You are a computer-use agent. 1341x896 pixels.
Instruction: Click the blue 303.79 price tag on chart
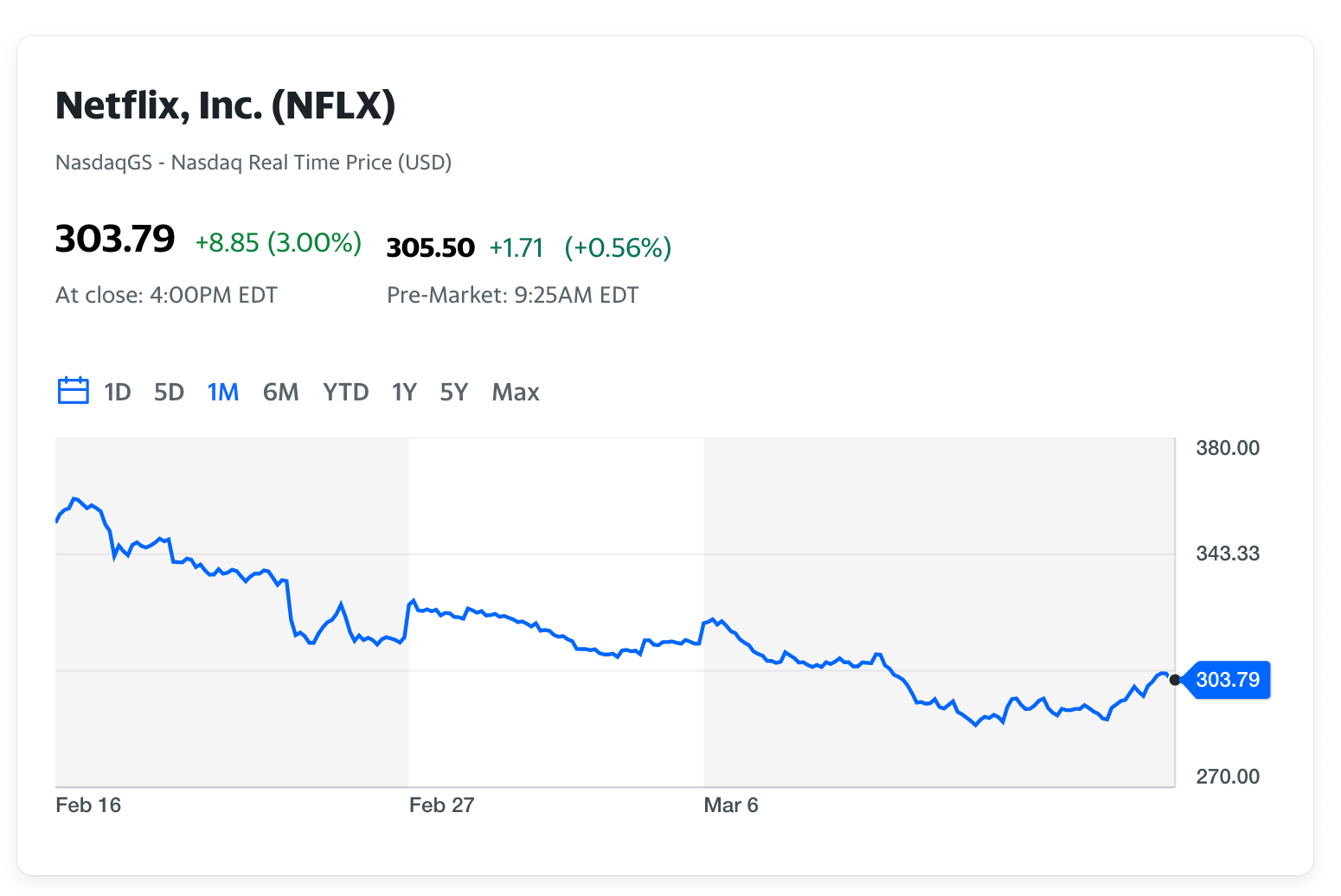coord(1228,680)
